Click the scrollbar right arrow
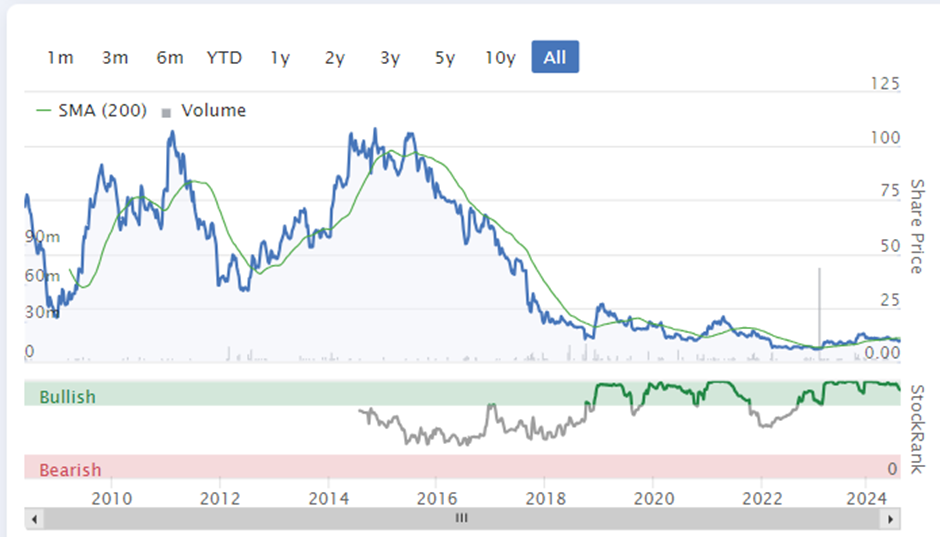 pyautogui.click(x=890, y=519)
